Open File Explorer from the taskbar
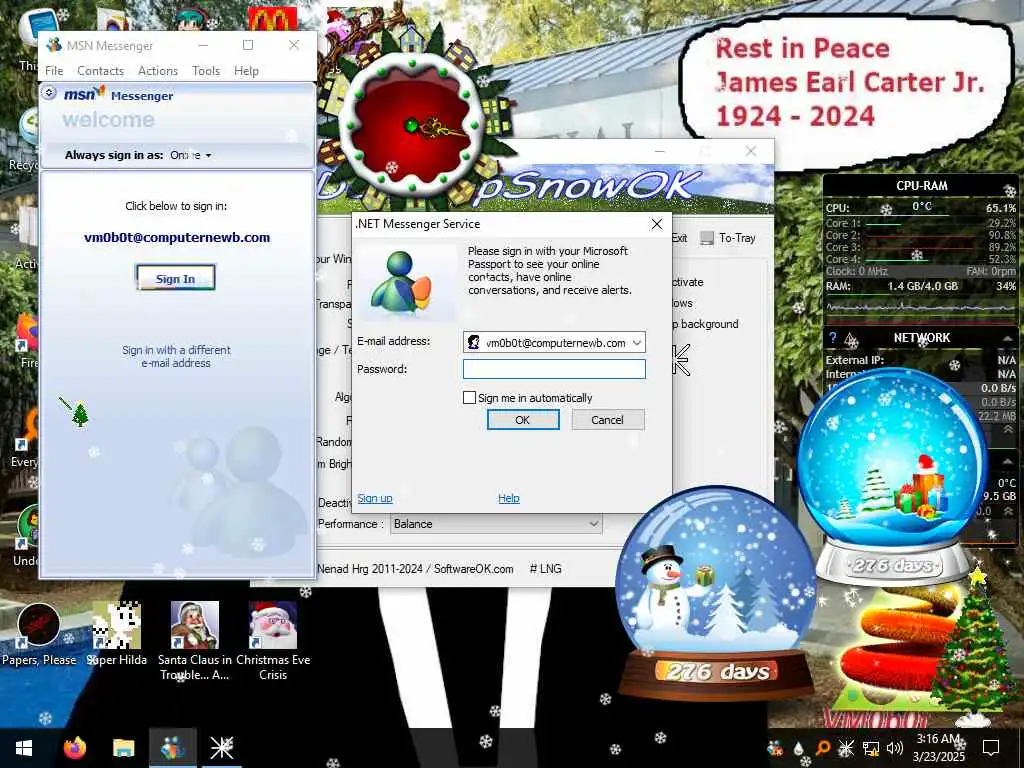 pos(123,748)
